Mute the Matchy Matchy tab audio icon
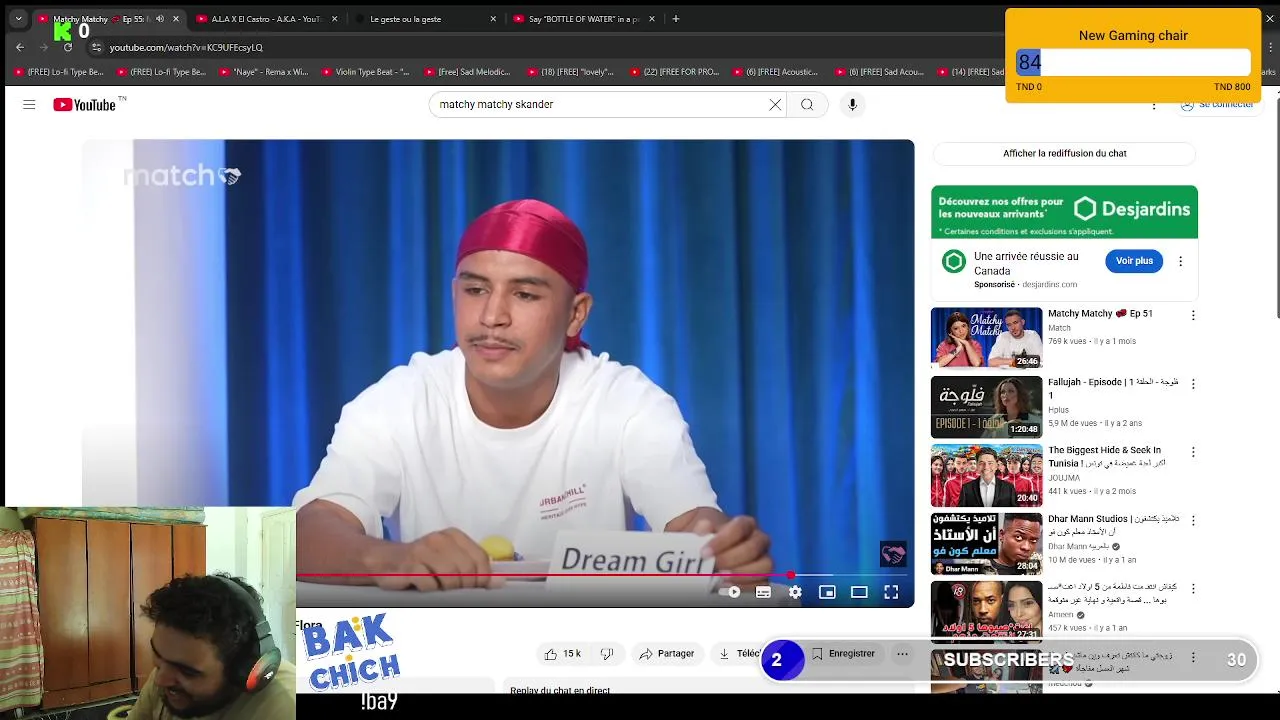The image size is (1280, 720). (x=160, y=19)
